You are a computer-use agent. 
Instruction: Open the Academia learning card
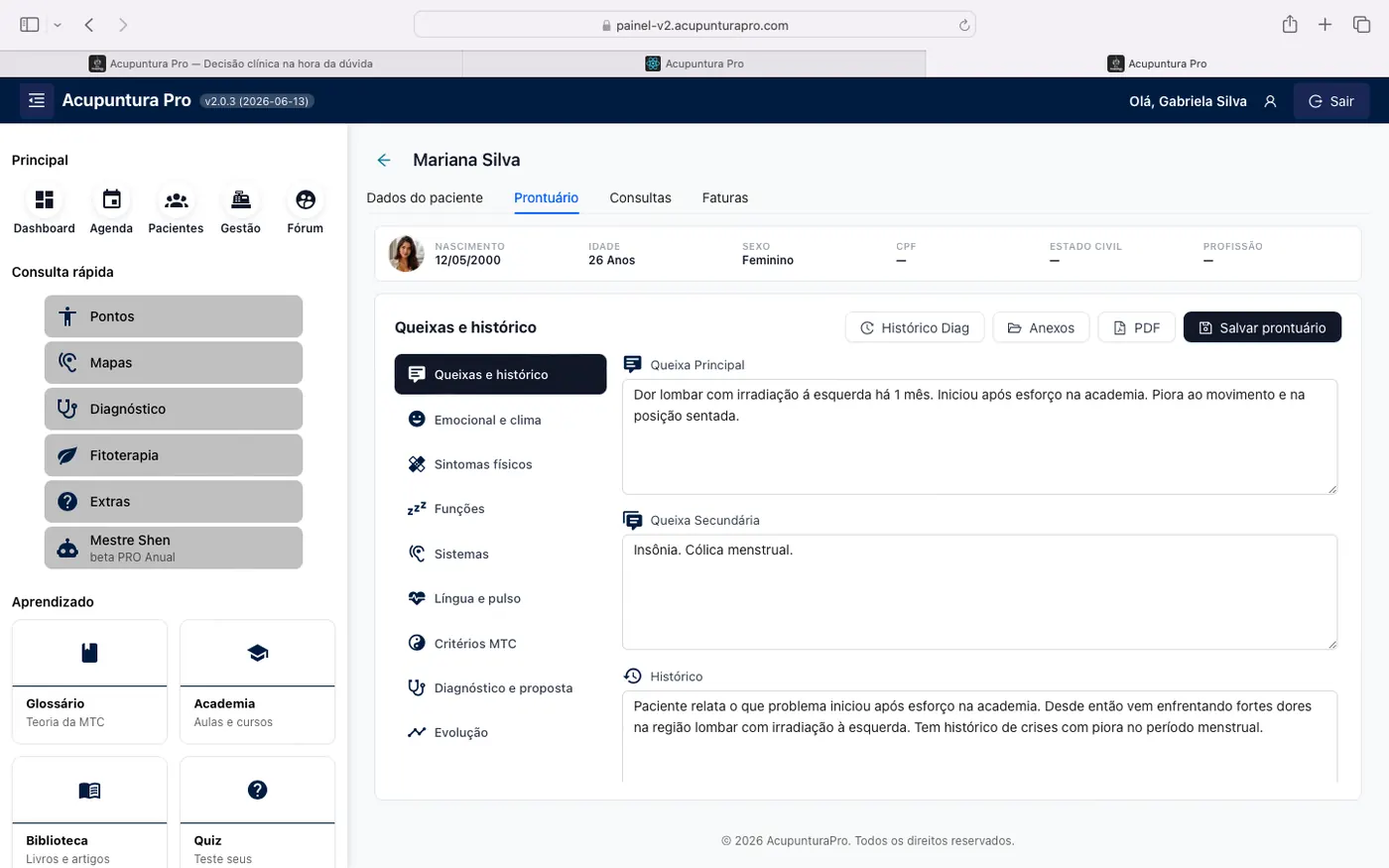[x=258, y=682]
